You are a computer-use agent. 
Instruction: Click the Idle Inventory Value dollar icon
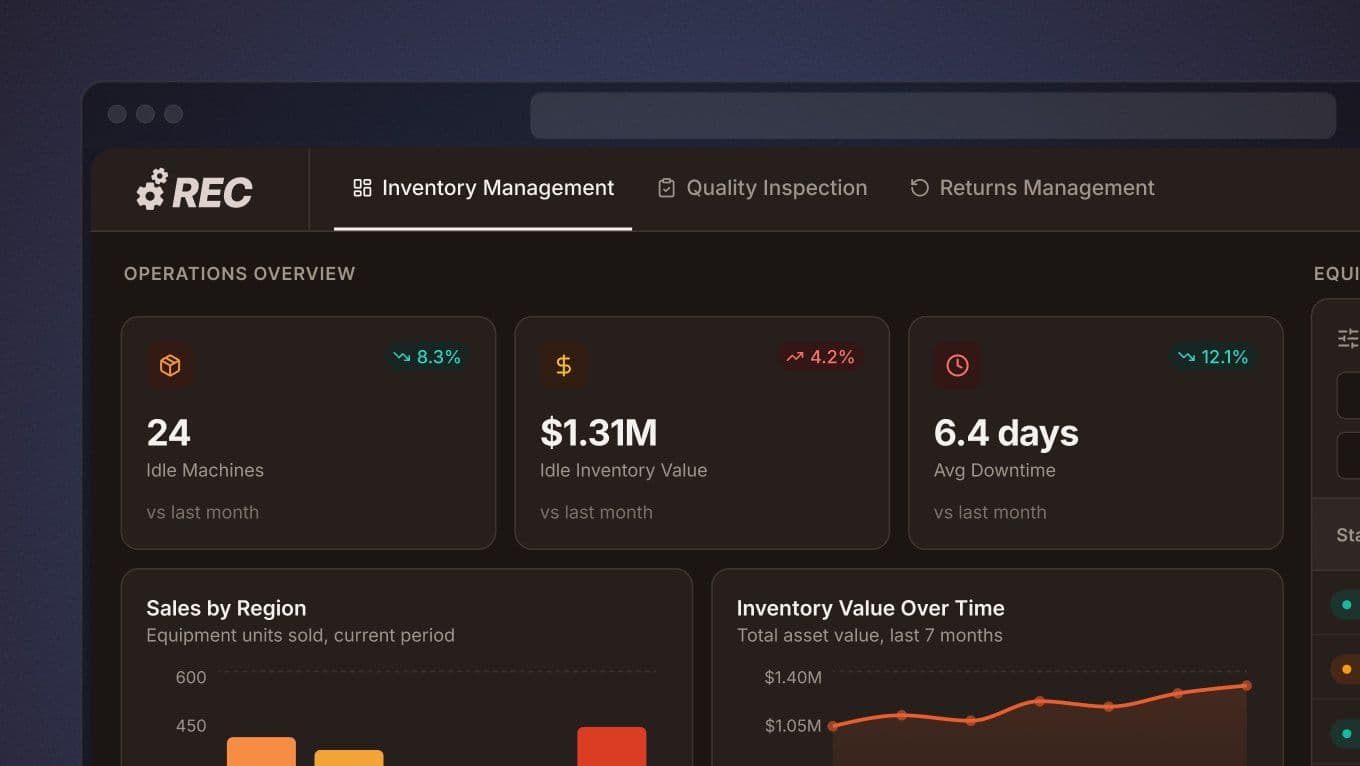[x=564, y=366]
